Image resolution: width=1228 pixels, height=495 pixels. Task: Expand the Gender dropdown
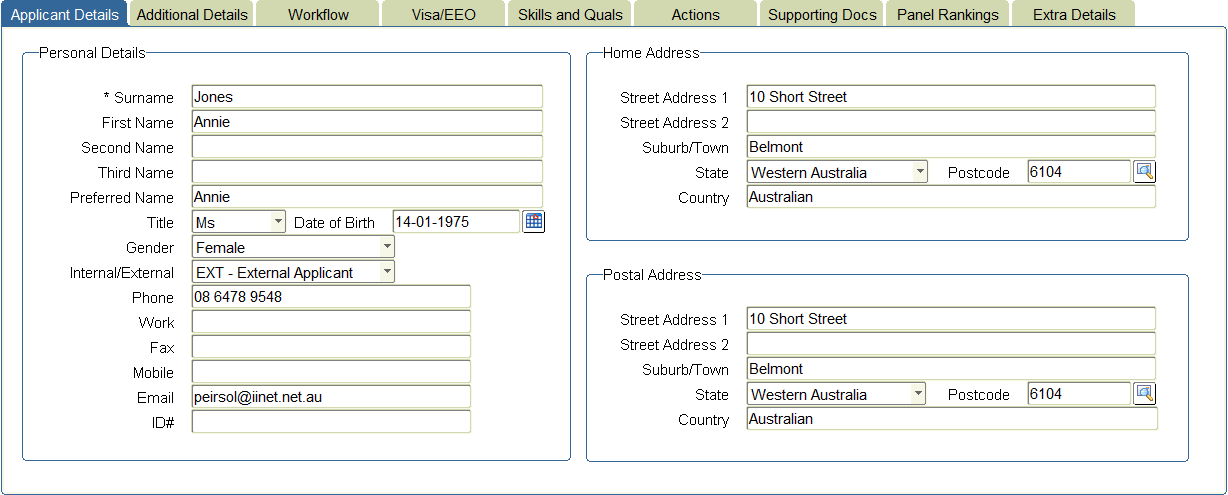click(293, 247)
